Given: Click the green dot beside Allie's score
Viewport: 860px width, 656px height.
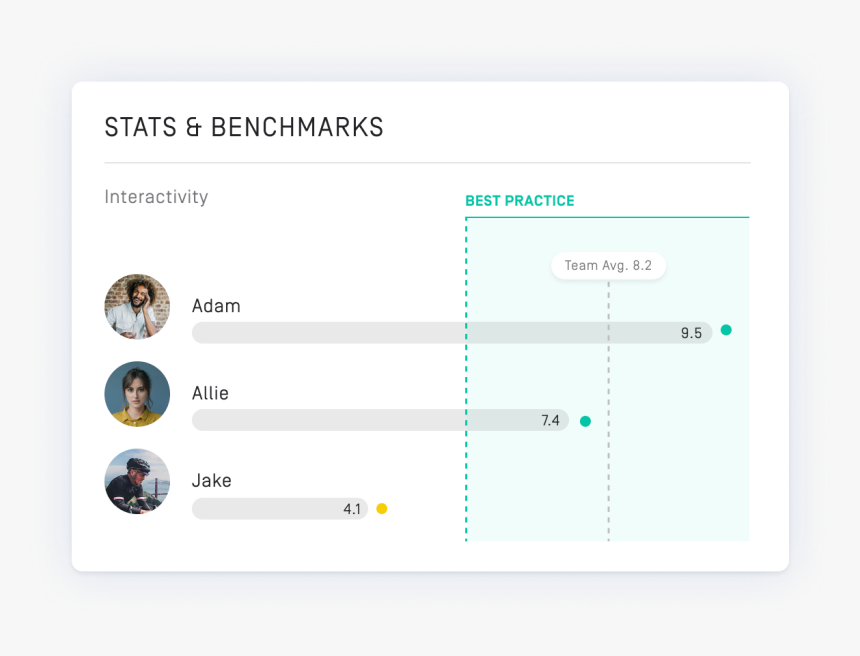Looking at the screenshot, I should (x=585, y=421).
